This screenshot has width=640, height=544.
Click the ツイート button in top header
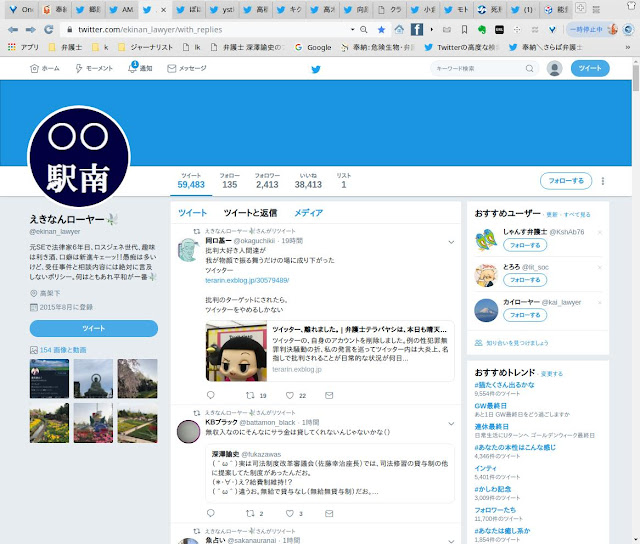coord(590,68)
